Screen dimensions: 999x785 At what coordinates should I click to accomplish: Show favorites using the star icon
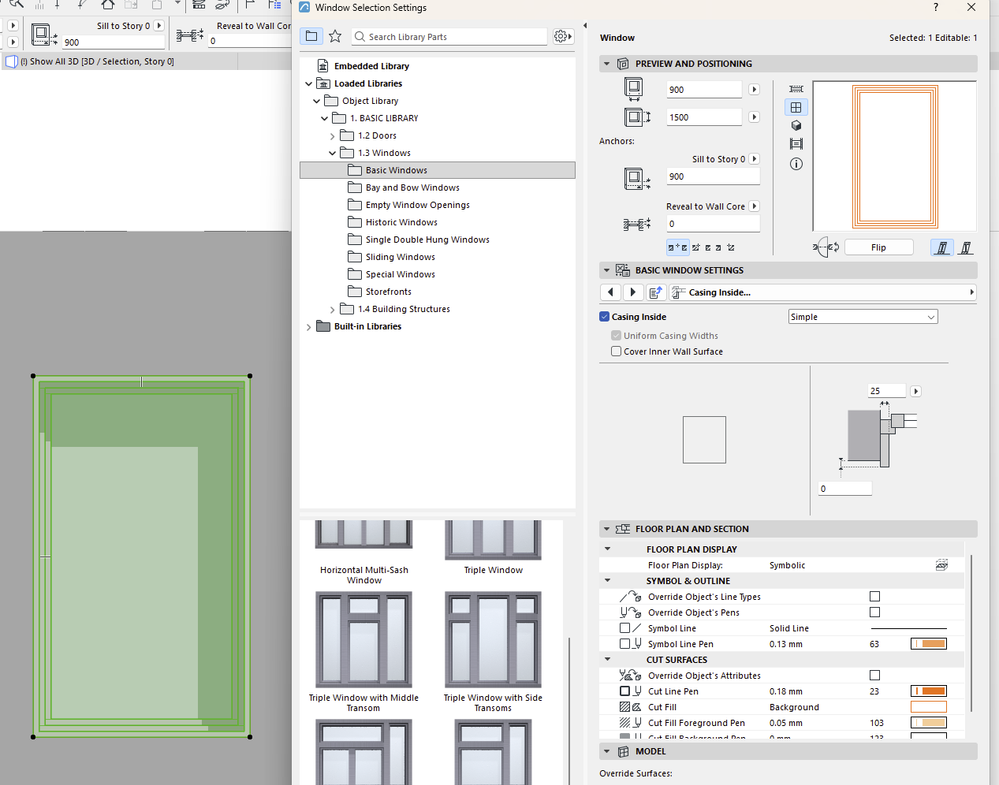pos(335,36)
